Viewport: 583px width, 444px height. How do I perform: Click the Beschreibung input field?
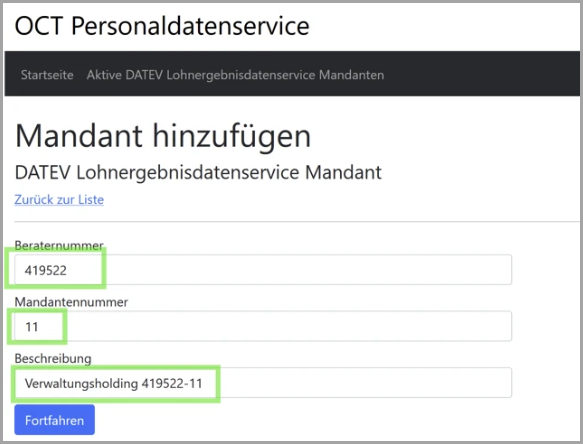[263, 383]
